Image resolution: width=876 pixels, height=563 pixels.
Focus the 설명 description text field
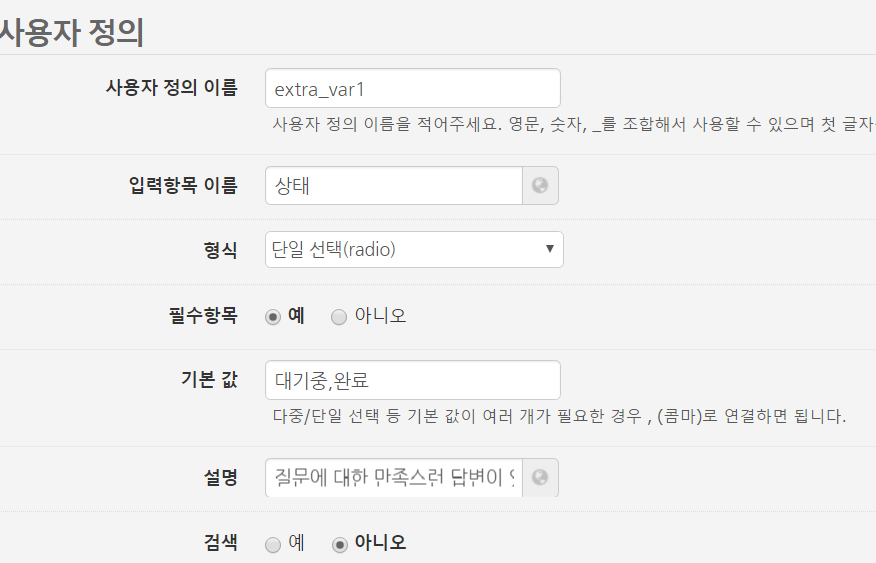click(x=394, y=478)
